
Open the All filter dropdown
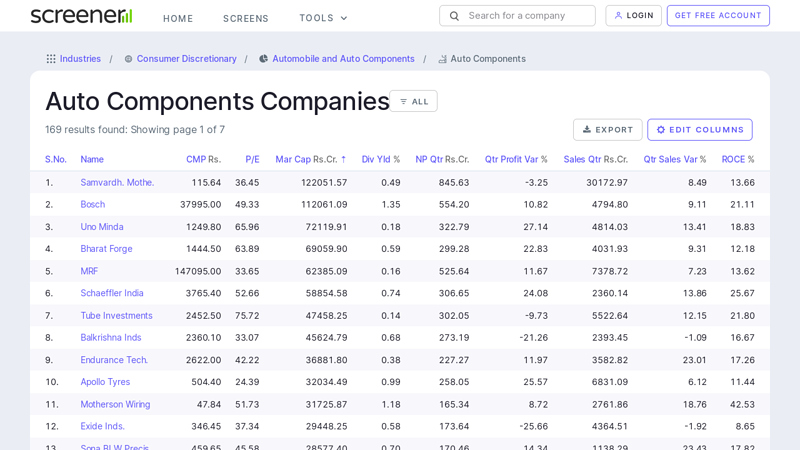coord(413,101)
